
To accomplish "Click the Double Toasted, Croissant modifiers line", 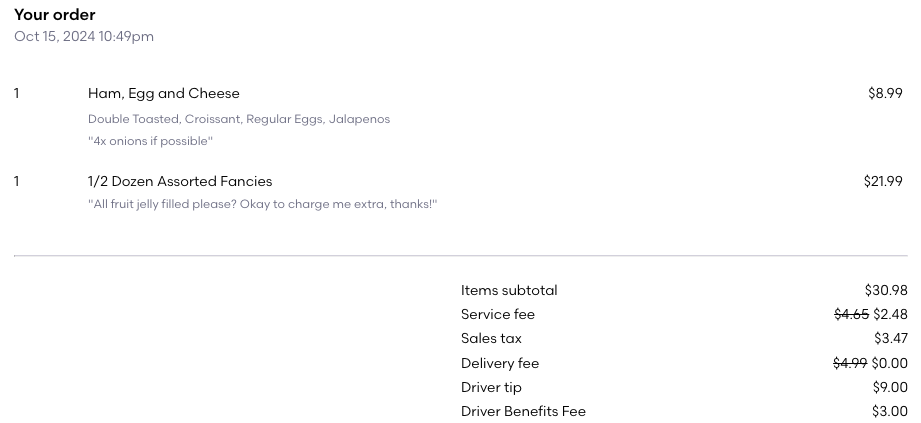I will [x=238, y=119].
